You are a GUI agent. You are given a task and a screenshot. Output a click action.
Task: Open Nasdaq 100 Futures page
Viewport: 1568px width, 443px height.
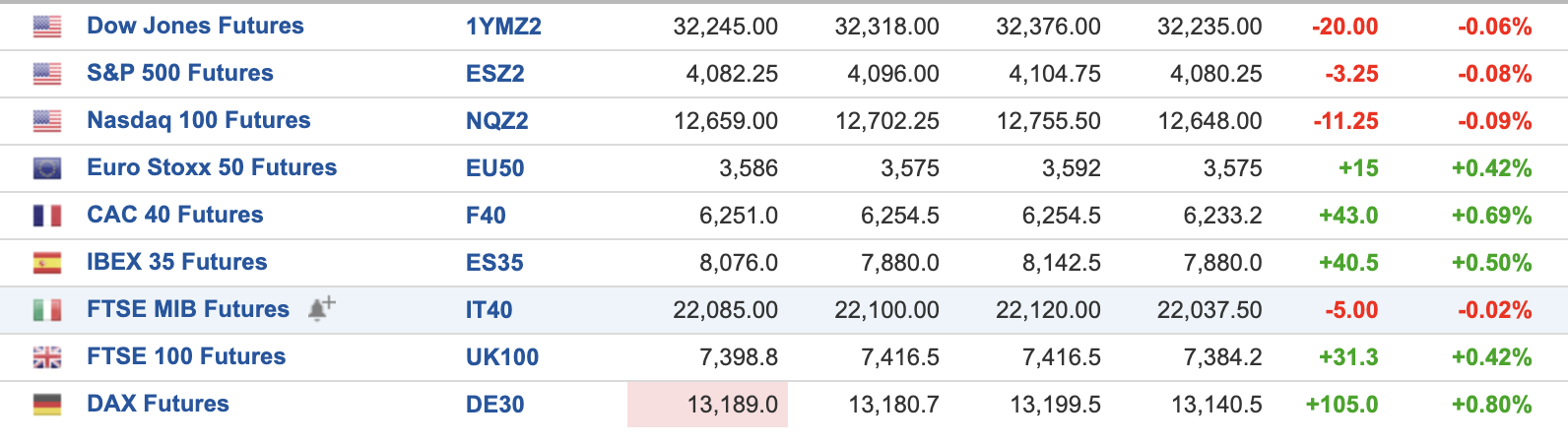[199, 120]
